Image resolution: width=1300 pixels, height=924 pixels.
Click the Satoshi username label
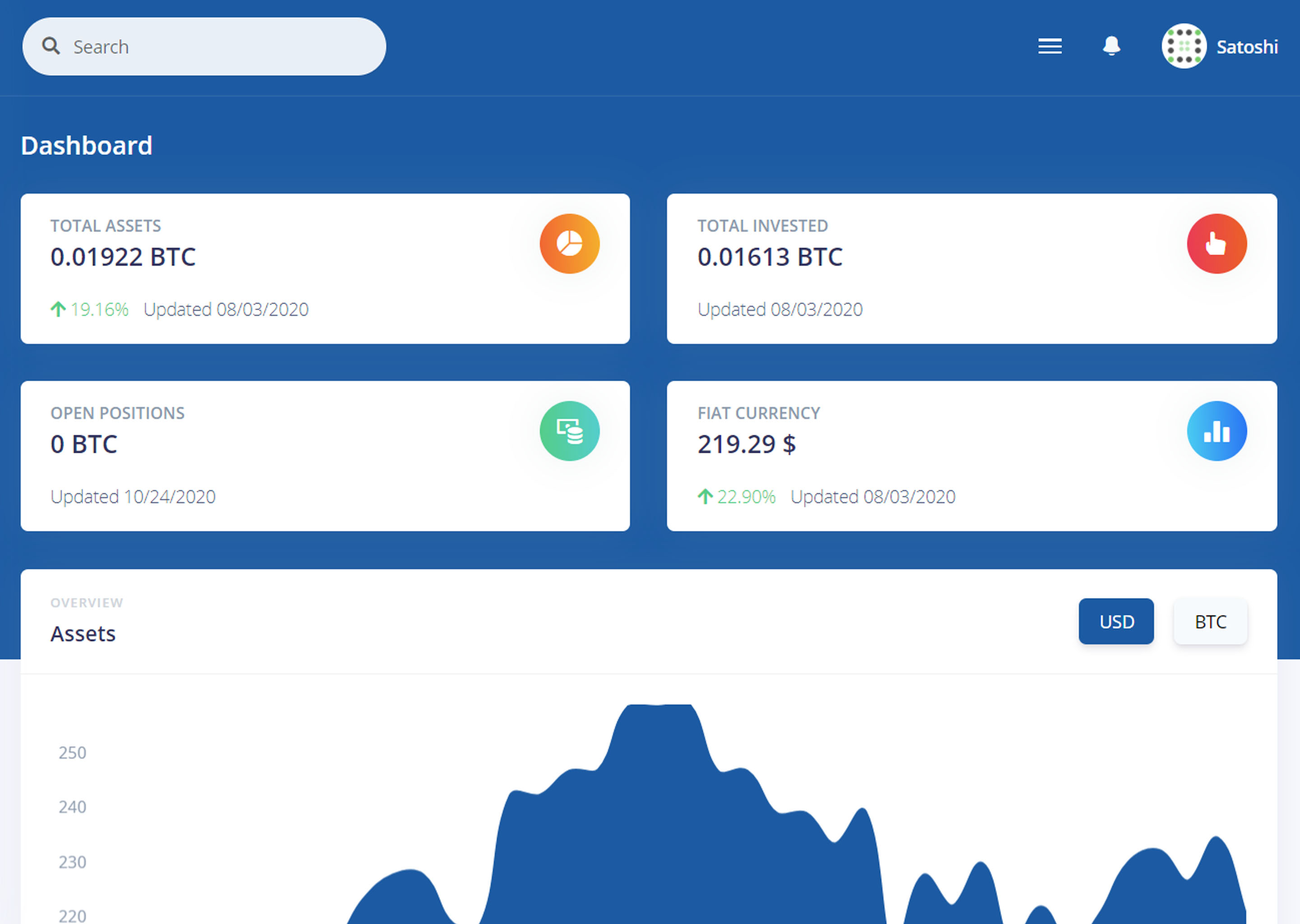click(1246, 47)
